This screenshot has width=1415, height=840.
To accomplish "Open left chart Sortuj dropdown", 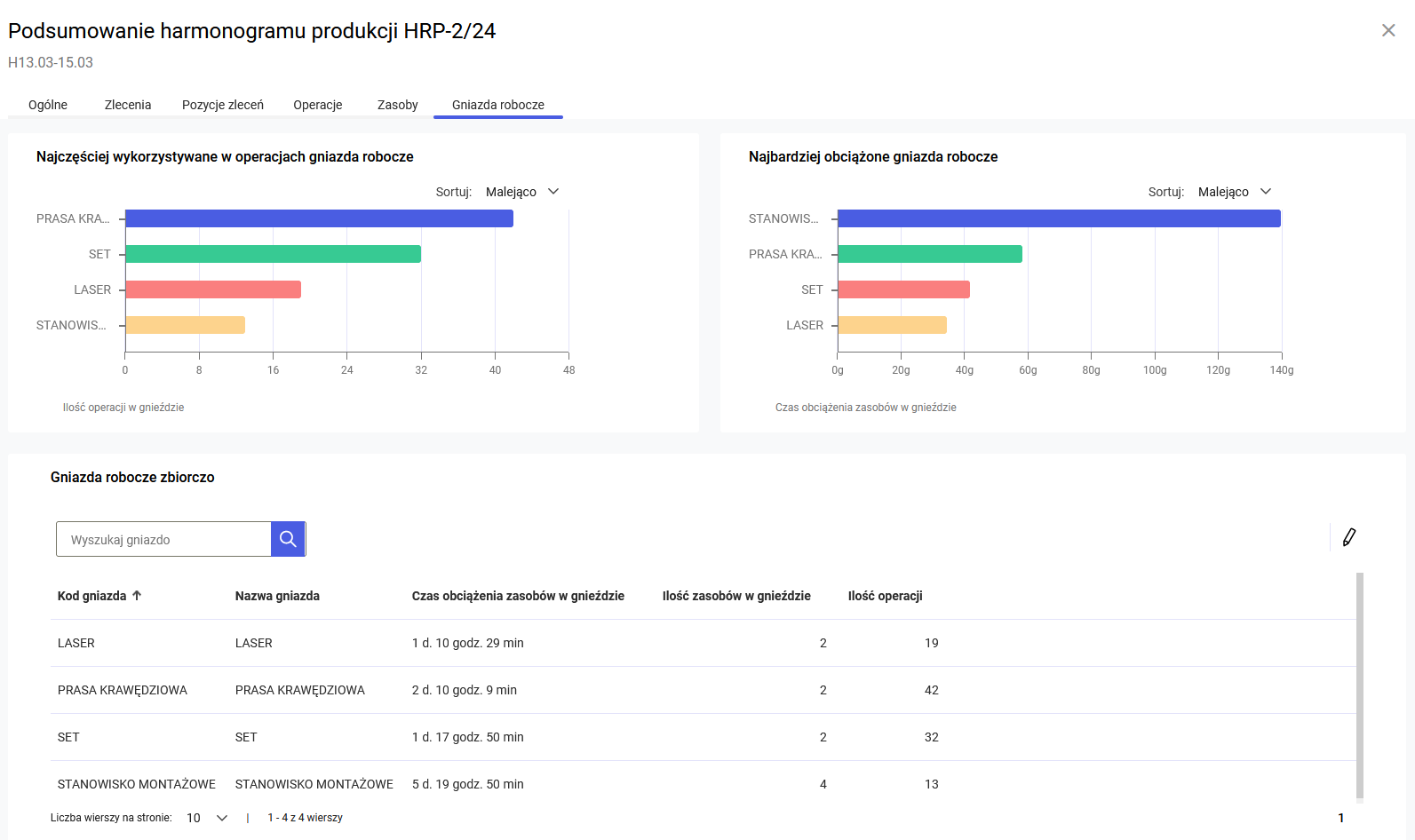I will 522,192.
